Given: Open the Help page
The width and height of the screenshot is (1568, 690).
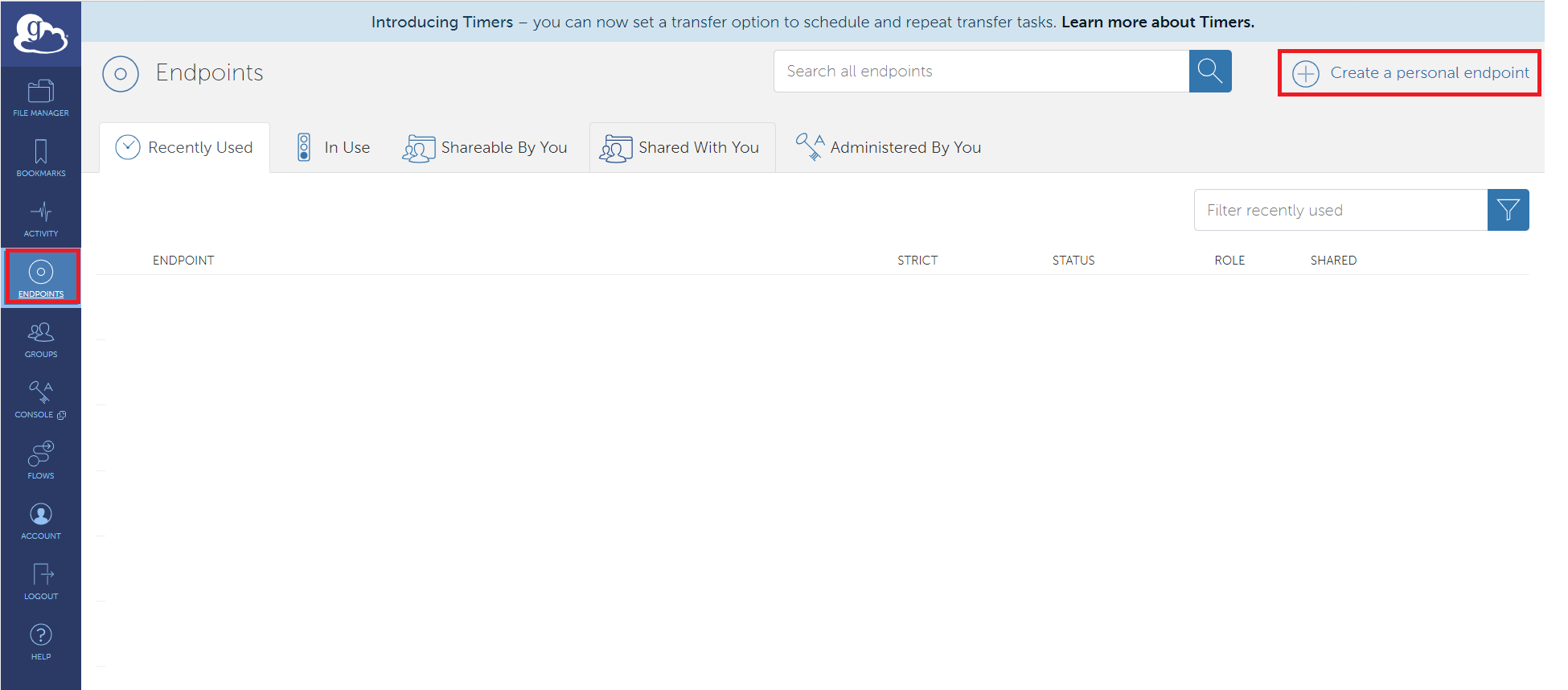Looking at the screenshot, I should click(41, 641).
